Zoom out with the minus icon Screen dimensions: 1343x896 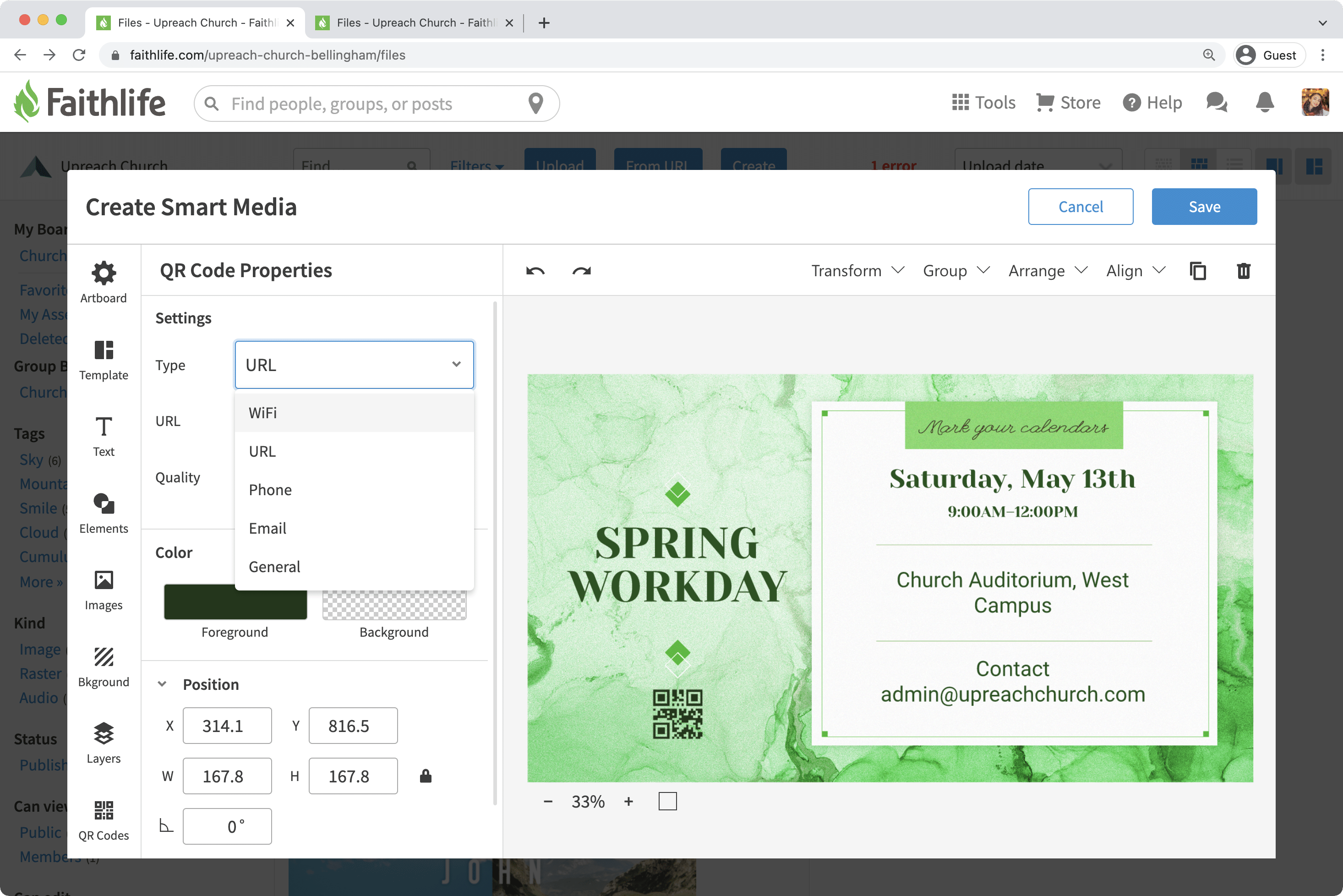(x=548, y=801)
